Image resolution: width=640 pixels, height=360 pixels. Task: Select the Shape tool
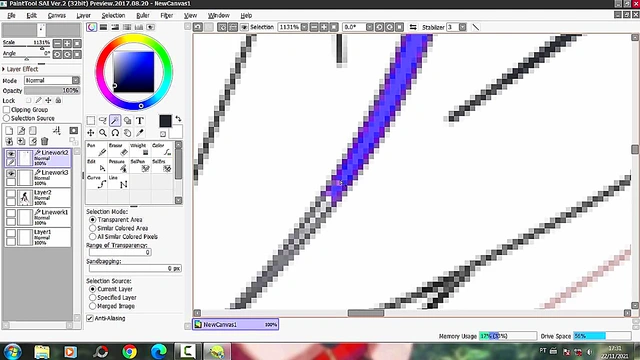pos(127,120)
